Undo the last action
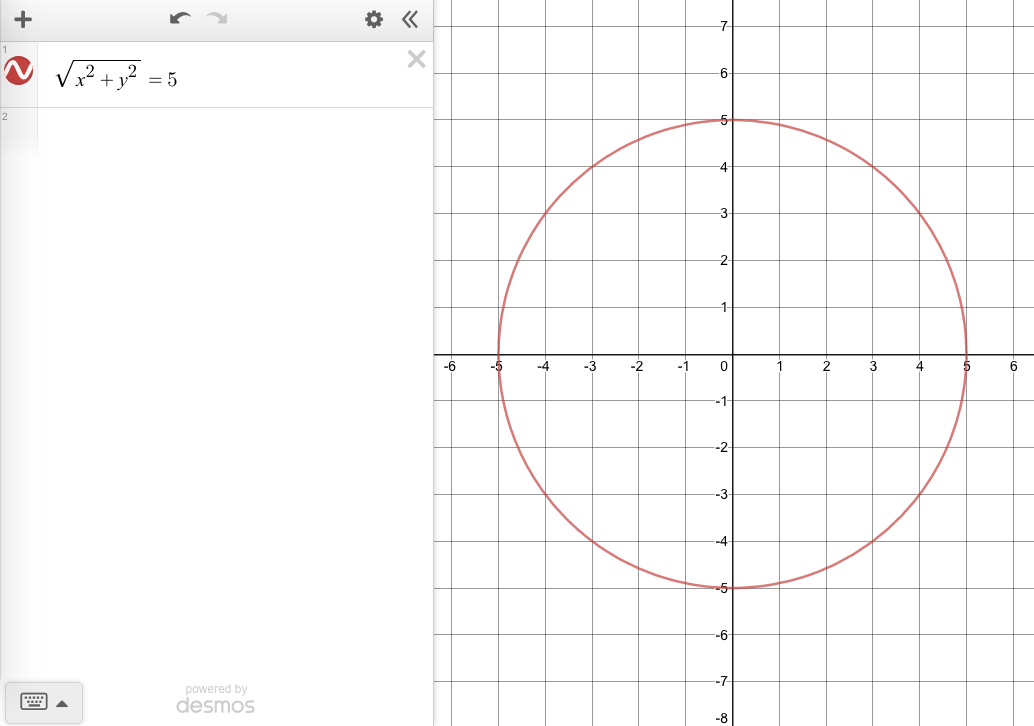Viewport: 1034px width, 726px height. pos(180,19)
